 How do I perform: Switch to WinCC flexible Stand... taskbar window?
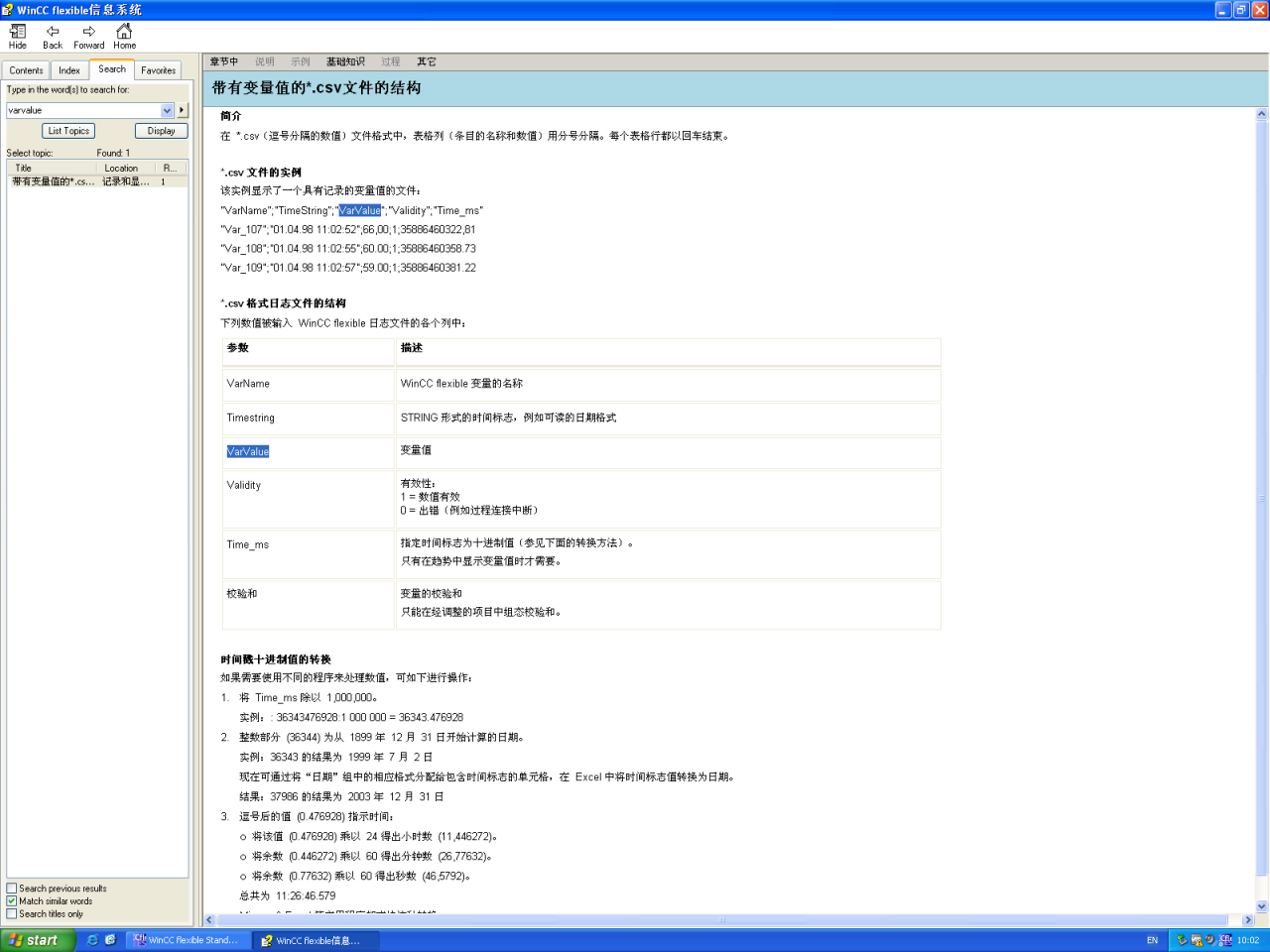point(187,940)
